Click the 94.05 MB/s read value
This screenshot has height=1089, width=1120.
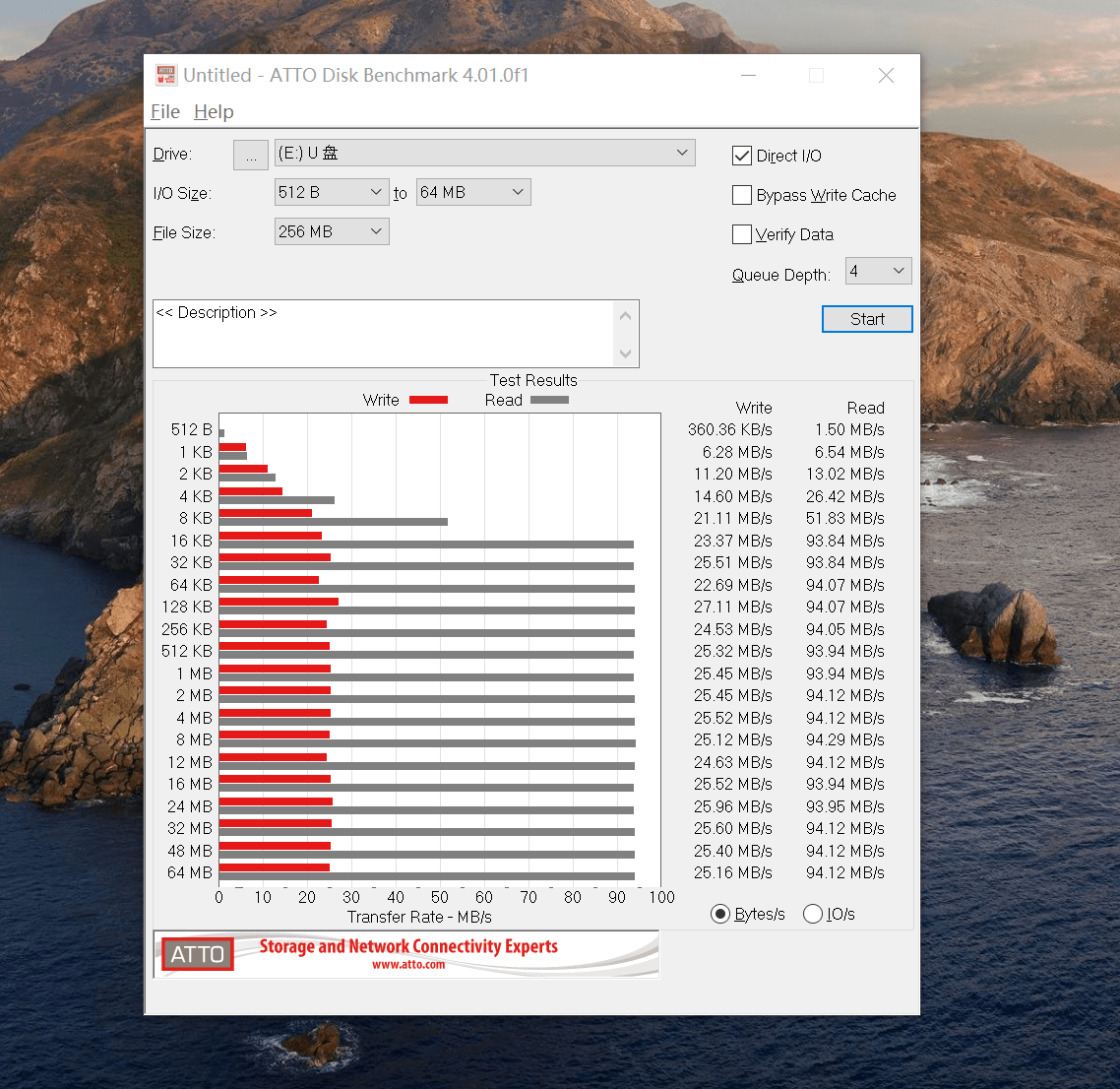coord(845,629)
